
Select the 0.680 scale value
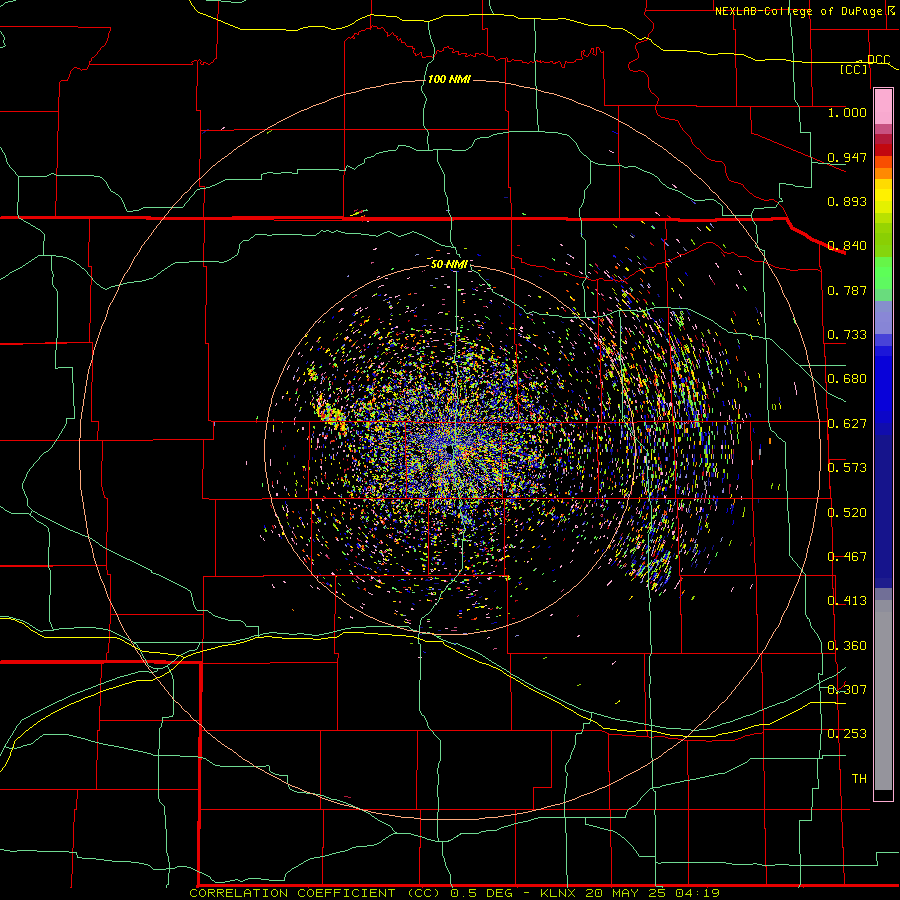pos(847,379)
